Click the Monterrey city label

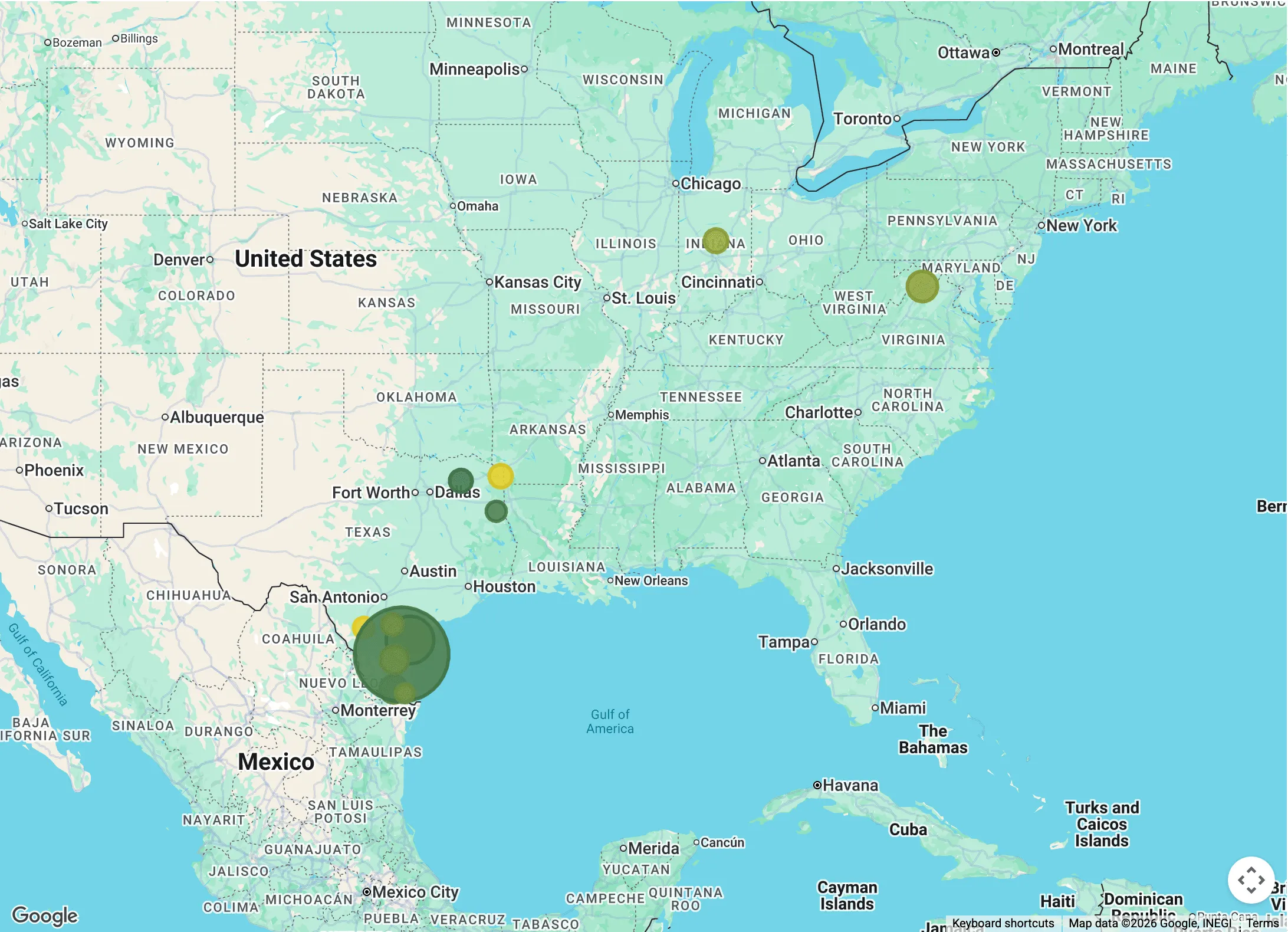378,710
